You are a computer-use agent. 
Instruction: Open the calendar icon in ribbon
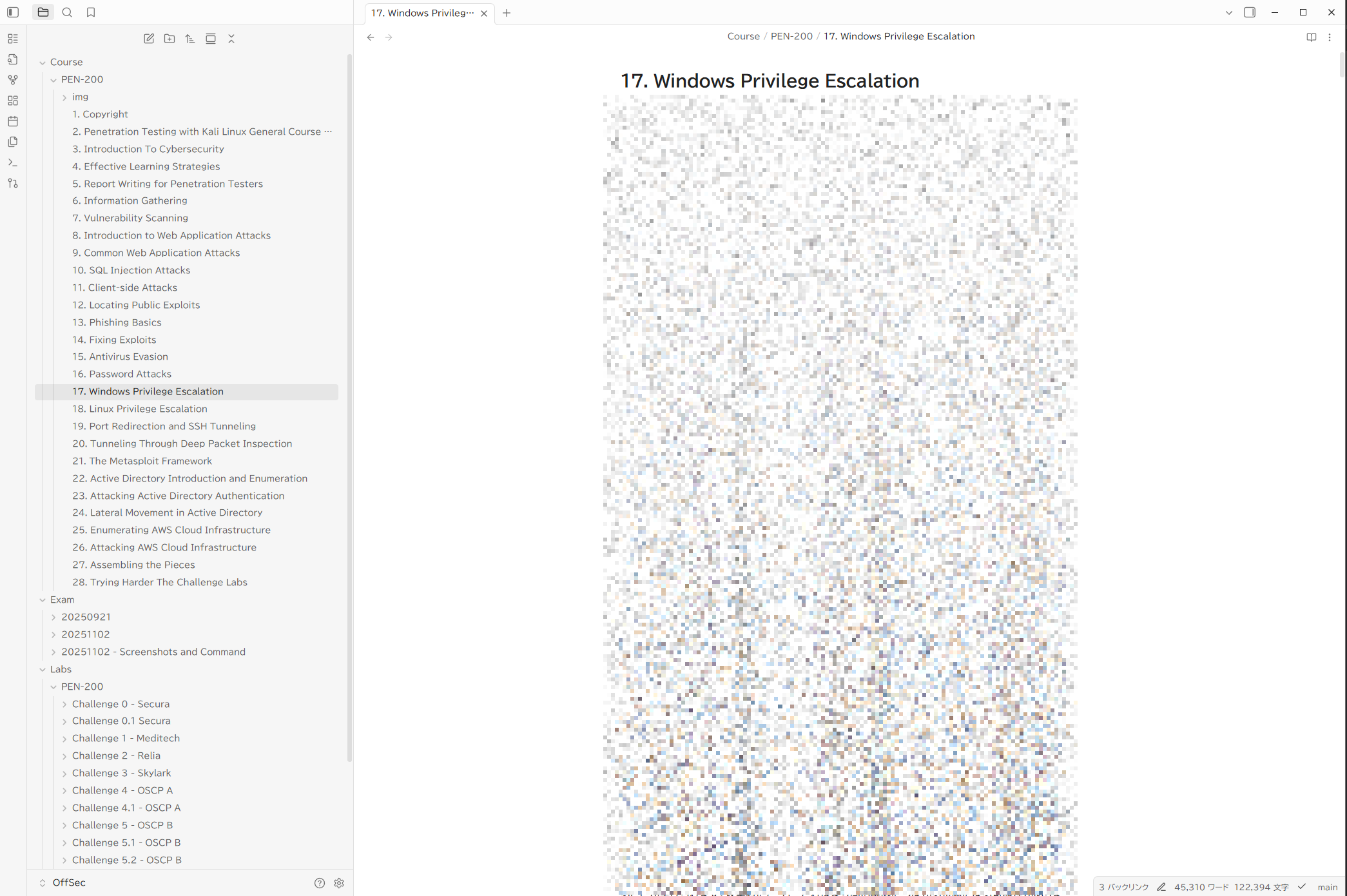[x=13, y=121]
